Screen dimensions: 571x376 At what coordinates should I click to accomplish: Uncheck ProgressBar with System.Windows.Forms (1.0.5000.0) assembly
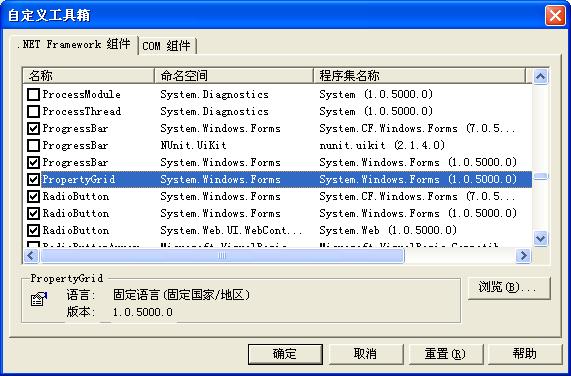click(34, 162)
